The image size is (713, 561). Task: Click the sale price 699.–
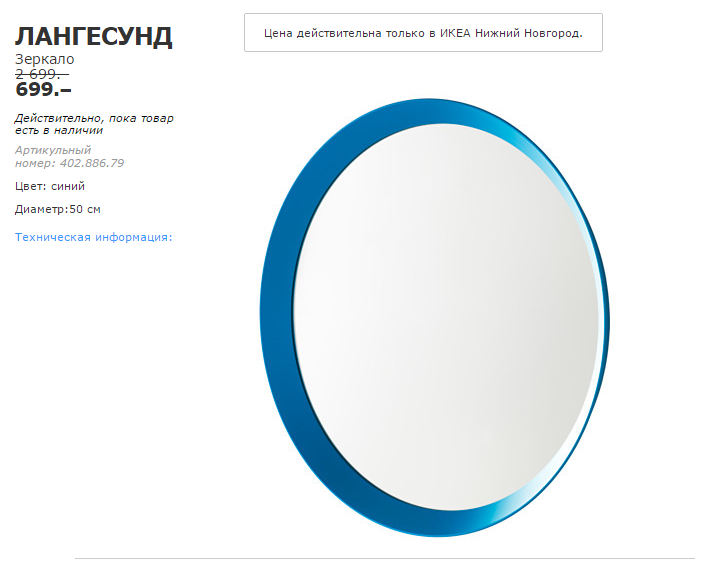click(44, 89)
